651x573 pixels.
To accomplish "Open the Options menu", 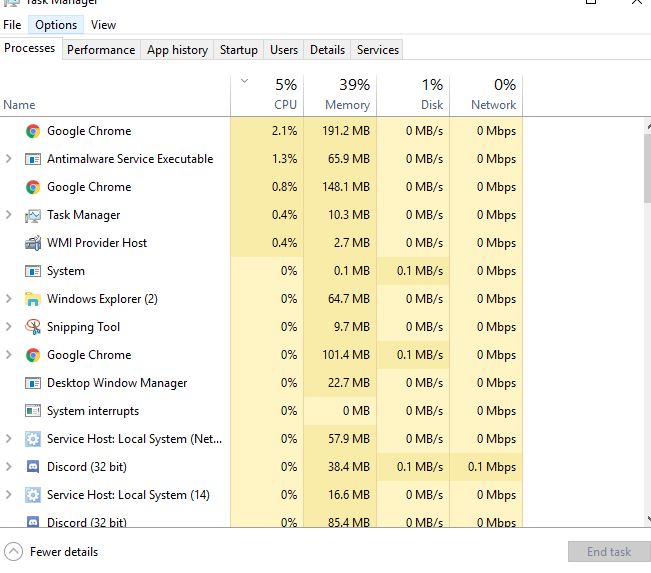I will [x=56, y=25].
